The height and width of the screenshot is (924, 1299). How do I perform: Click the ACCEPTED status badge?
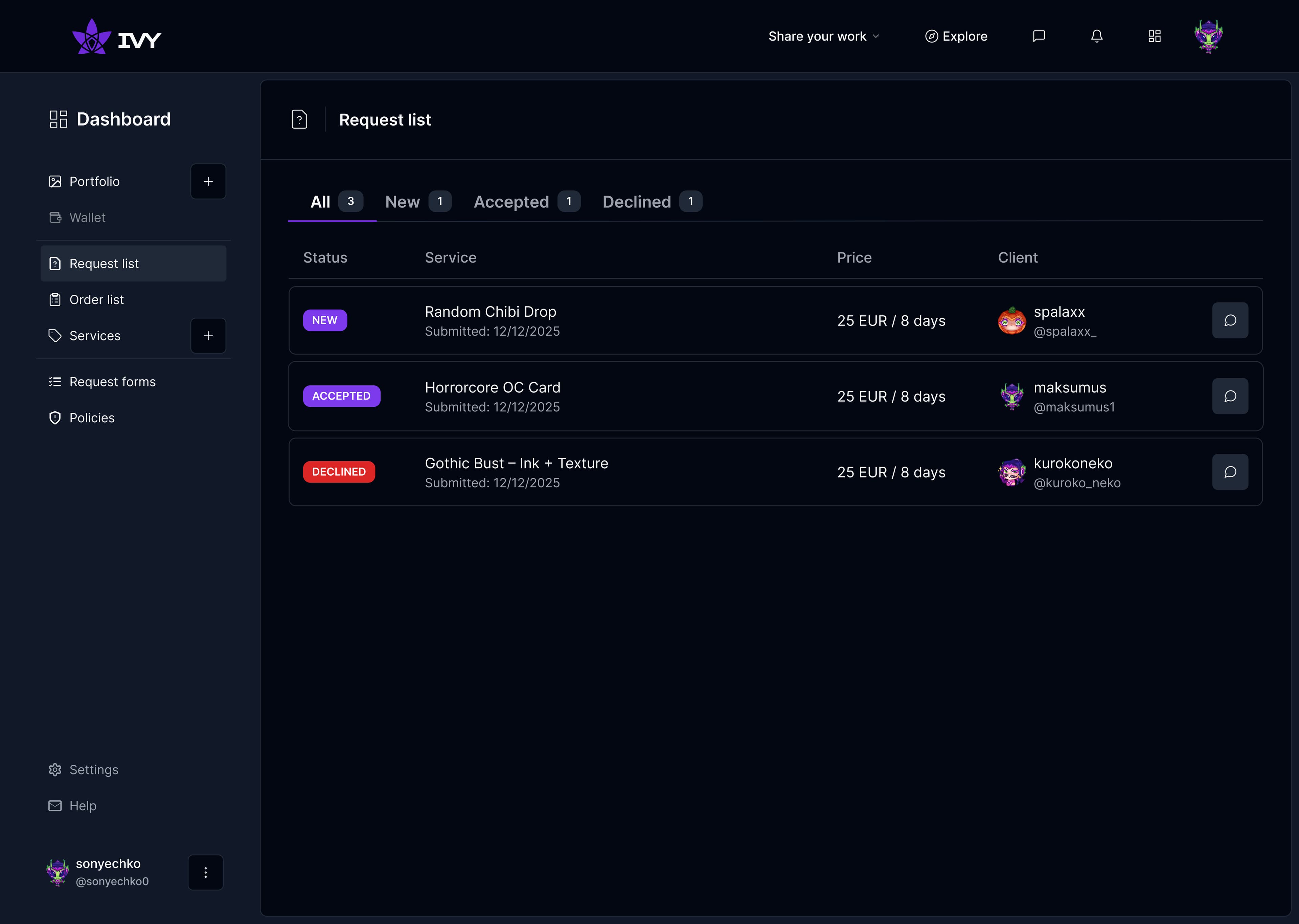pyautogui.click(x=341, y=396)
